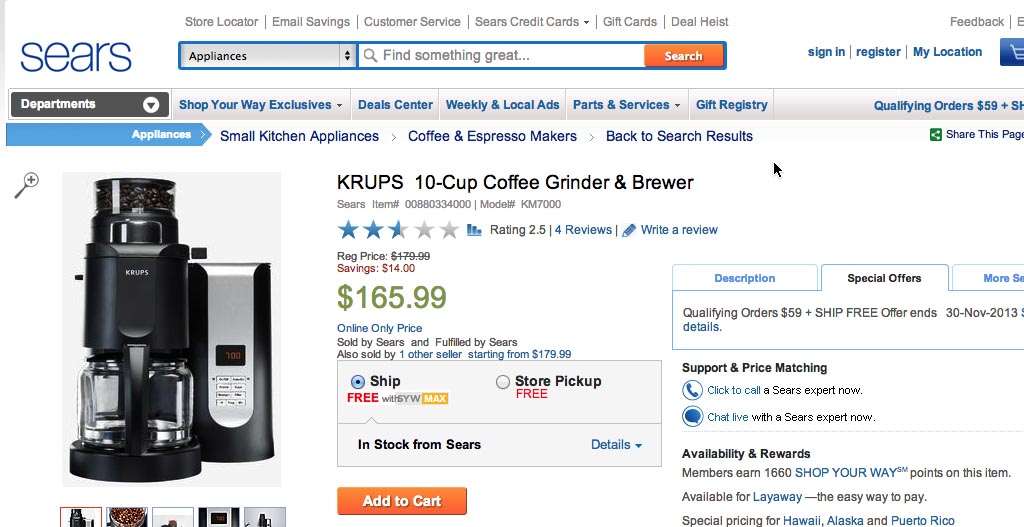The width and height of the screenshot is (1024, 527).
Task: Expand the in-stock Details dropdown
Action: point(616,445)
